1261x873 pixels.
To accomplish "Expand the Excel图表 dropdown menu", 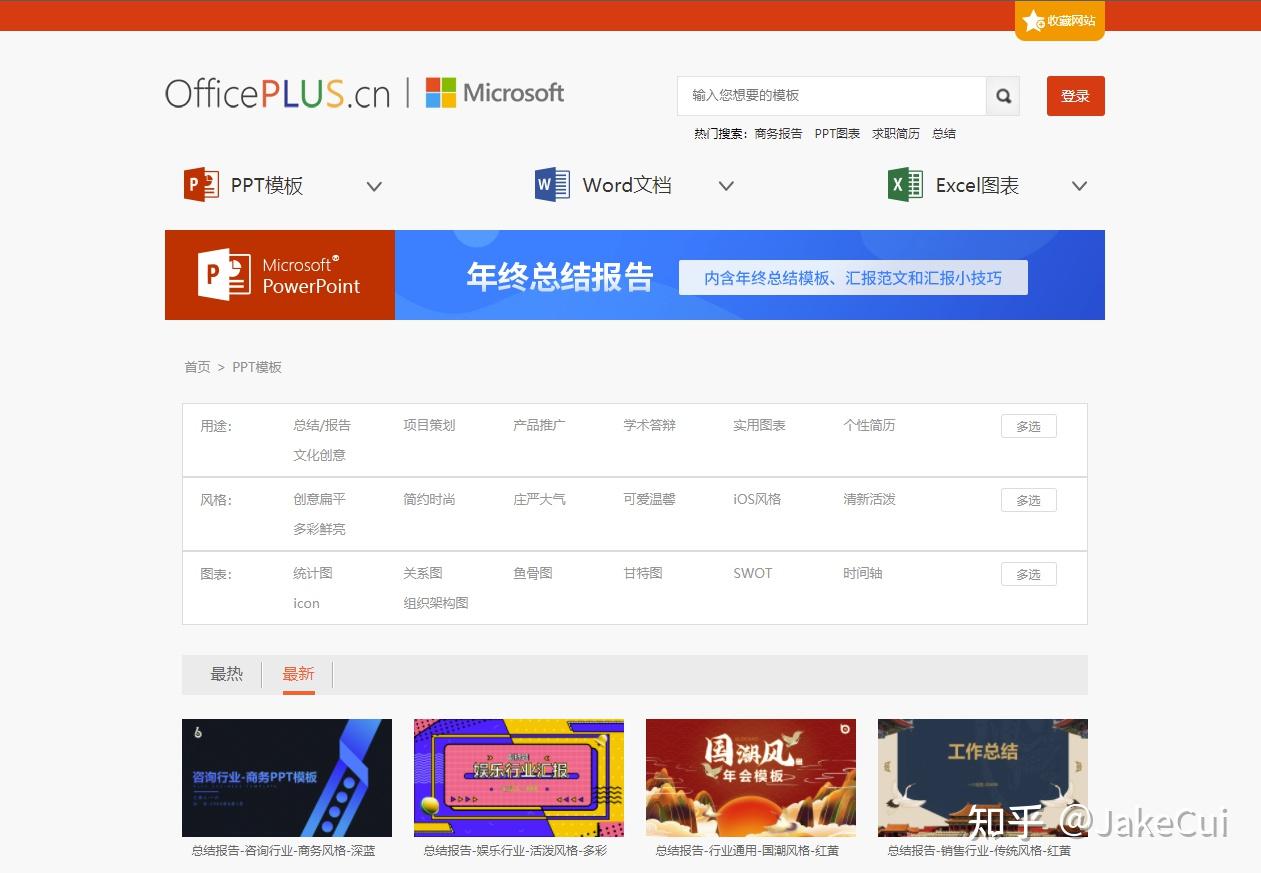I will pos(1079,186).
